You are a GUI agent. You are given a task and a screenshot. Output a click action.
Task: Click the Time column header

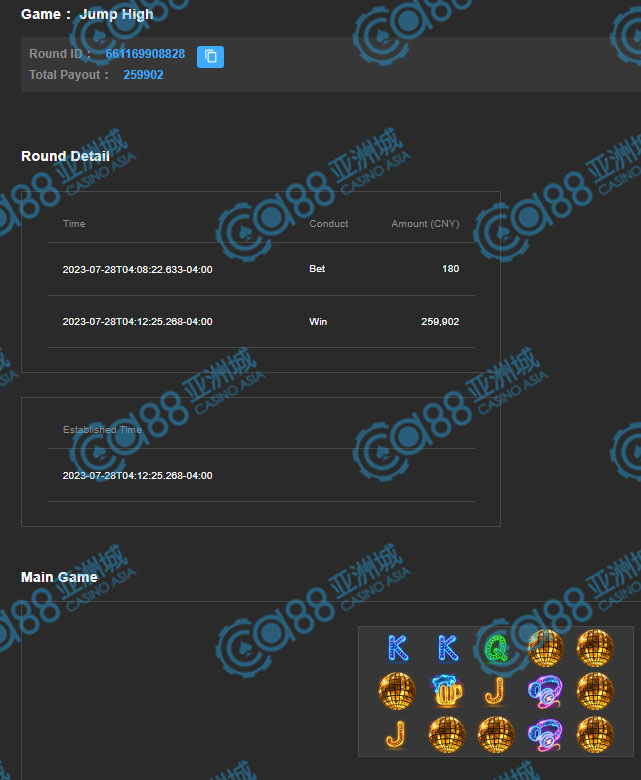click(74, 224)
